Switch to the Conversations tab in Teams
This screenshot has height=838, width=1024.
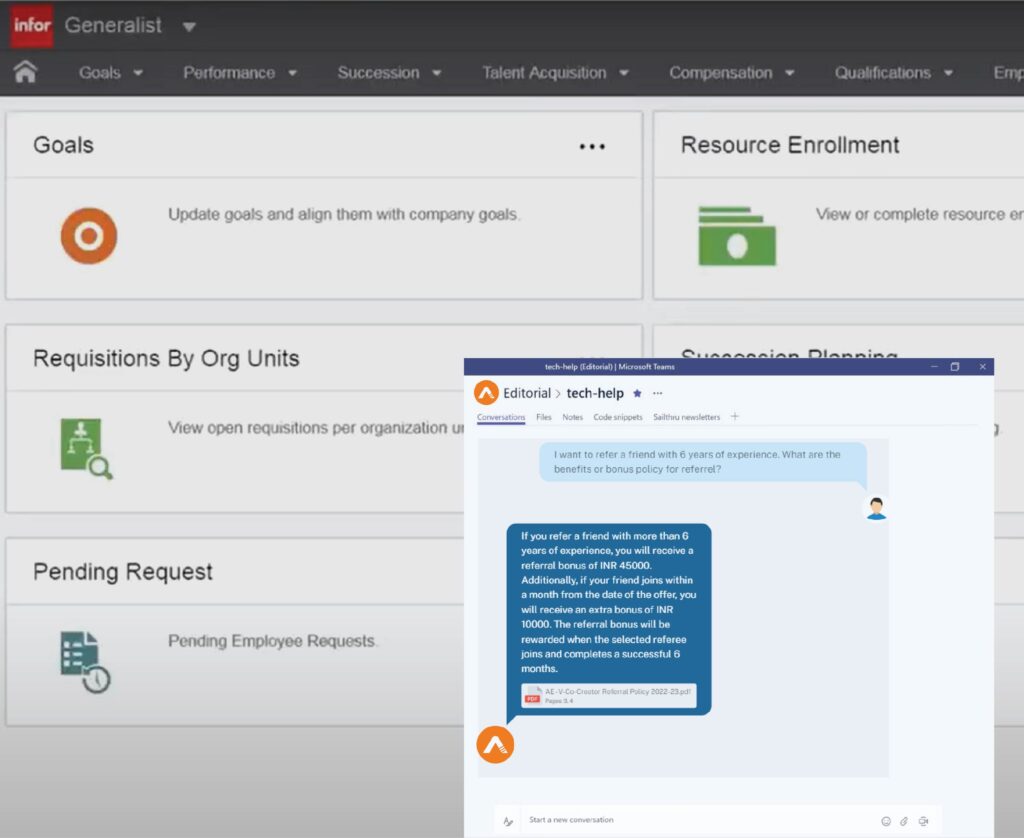point(501,417)
